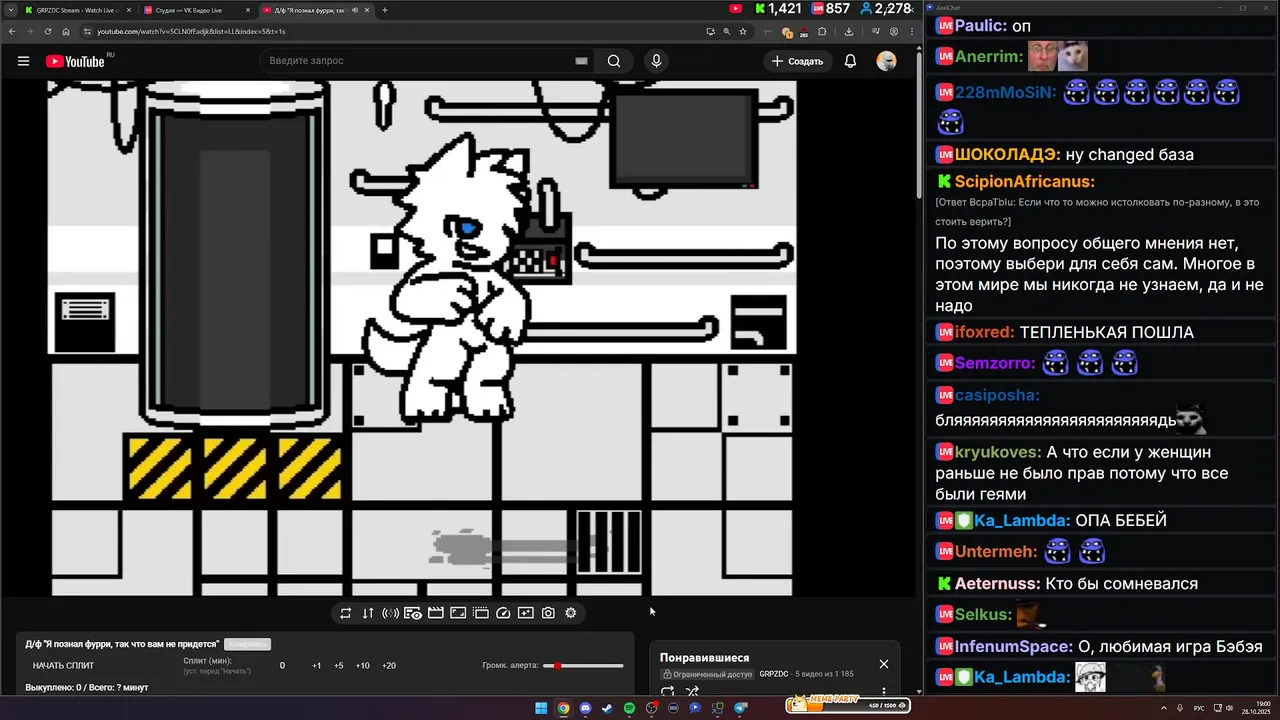Image resolution: width=1280 pixels, height=720 pixels.
Task: Start voice search with the microphone
Action: (656, 61)
